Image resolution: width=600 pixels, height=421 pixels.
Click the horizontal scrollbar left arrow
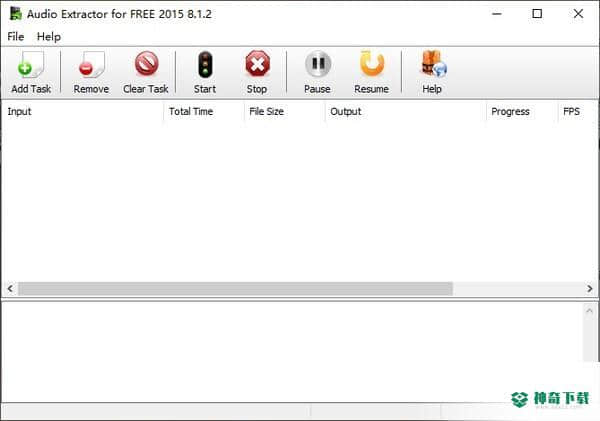tap(10, 289)
